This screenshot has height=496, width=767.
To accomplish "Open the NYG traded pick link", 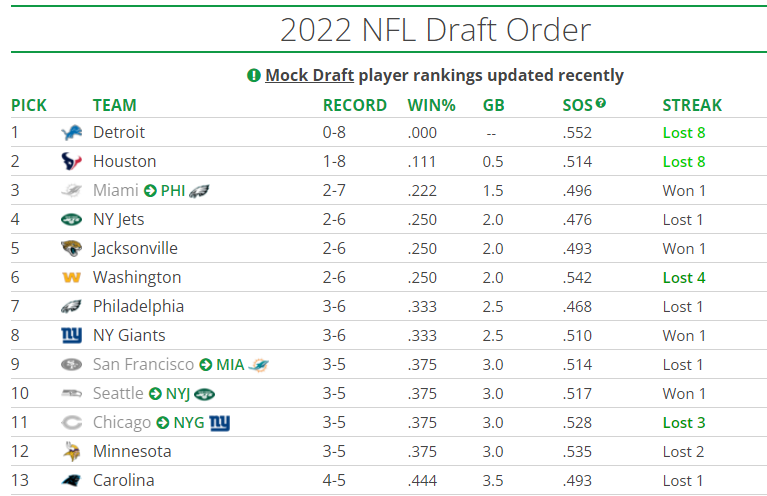I will click(x=188, y=422).
